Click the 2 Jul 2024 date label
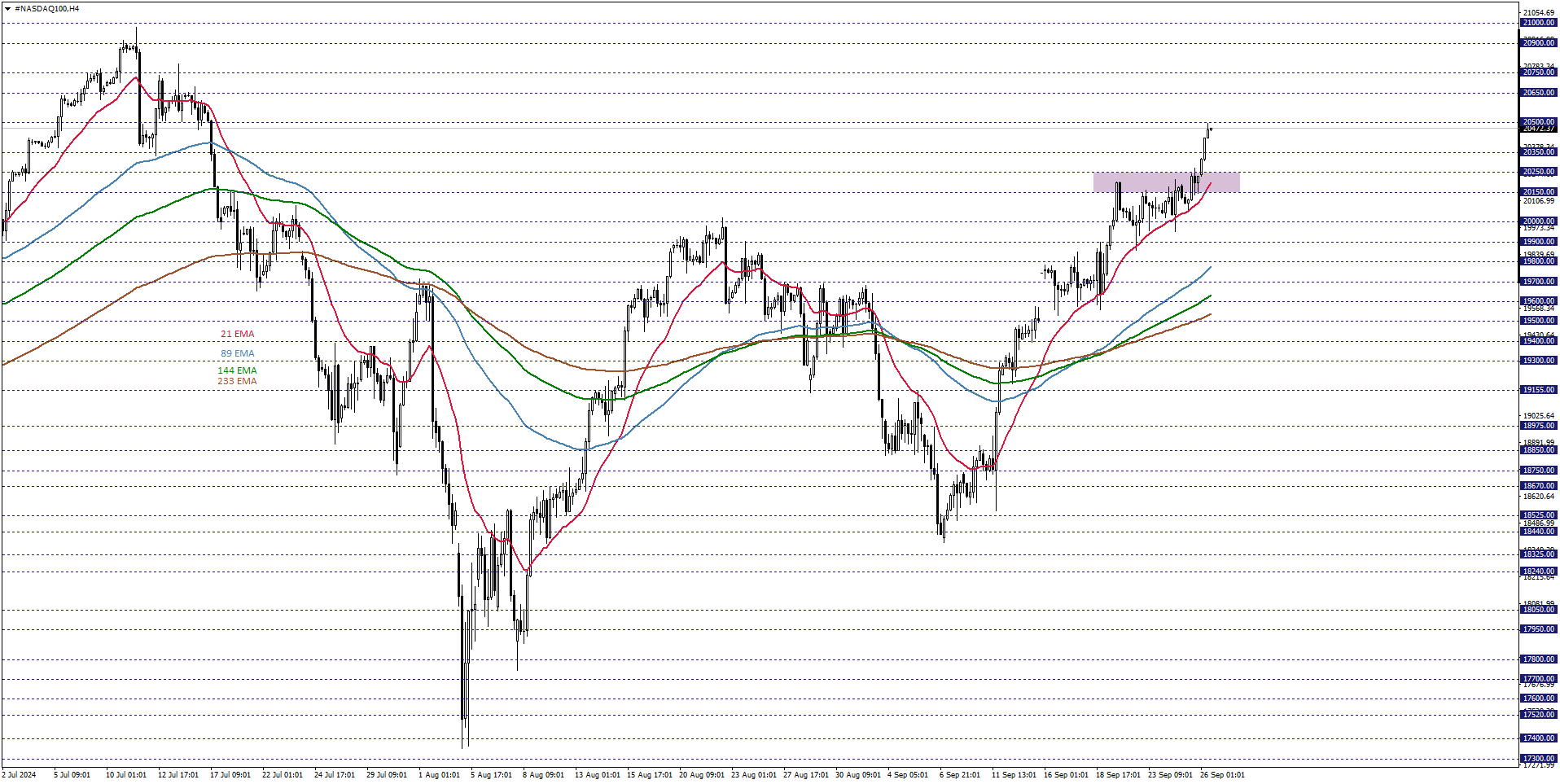 tap(20, 775)
